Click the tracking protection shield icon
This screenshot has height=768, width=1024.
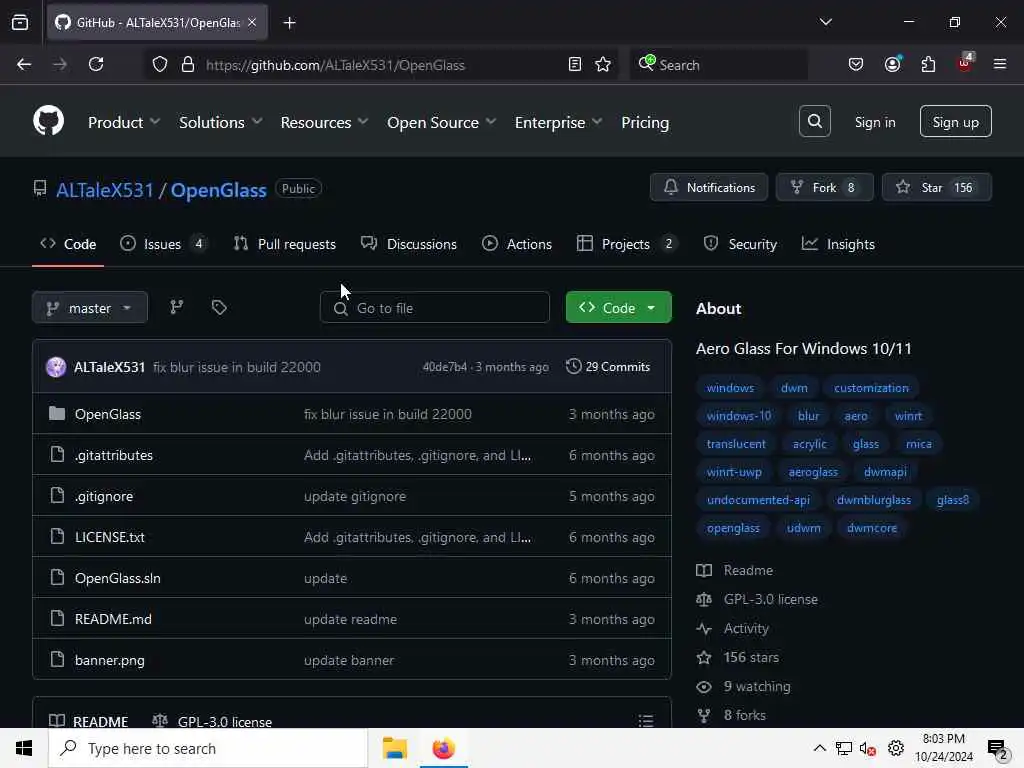pyautogui.click(x=160, y=64)
